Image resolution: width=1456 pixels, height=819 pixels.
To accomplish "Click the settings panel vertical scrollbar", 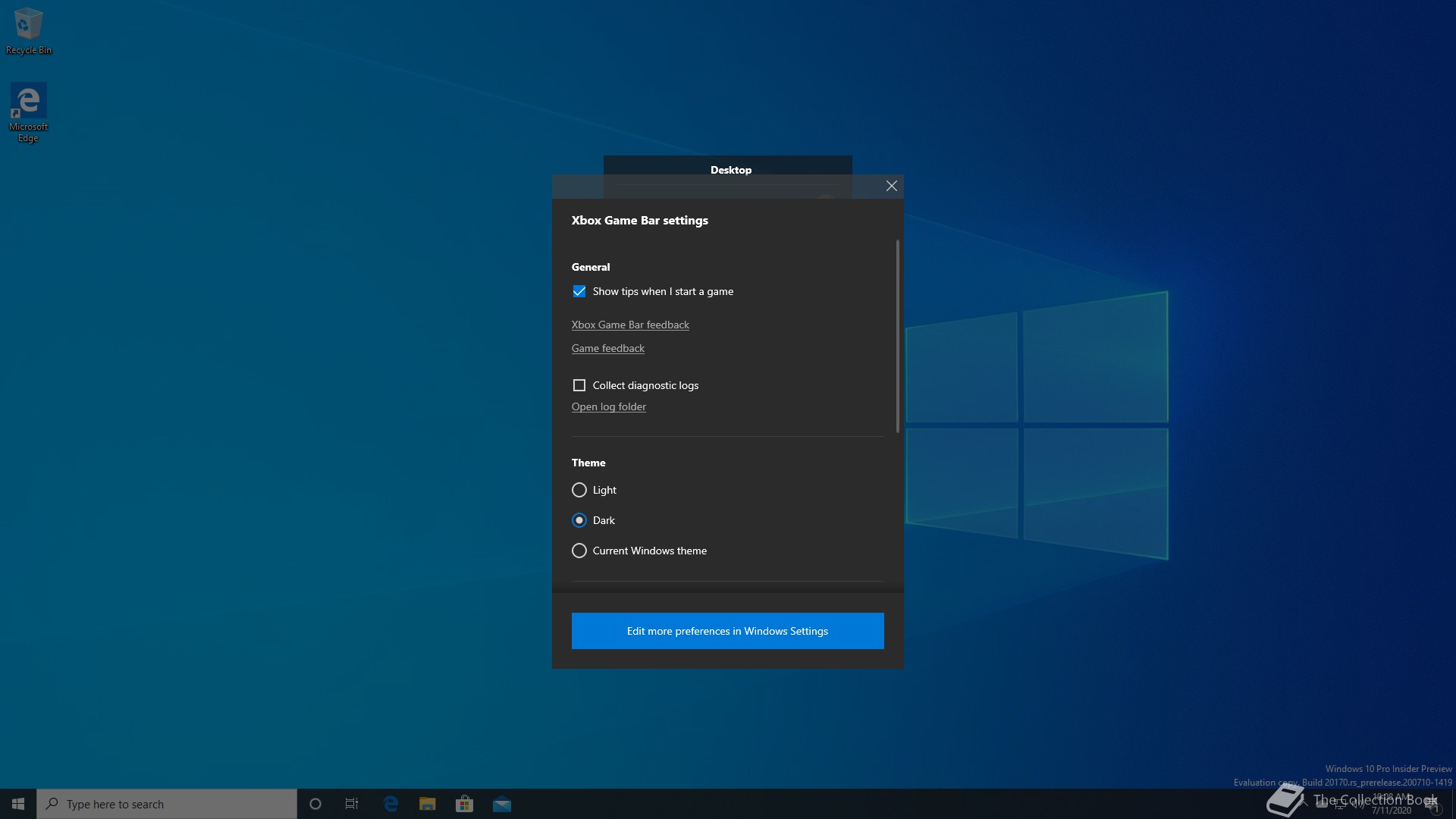I will click(897, 337).
